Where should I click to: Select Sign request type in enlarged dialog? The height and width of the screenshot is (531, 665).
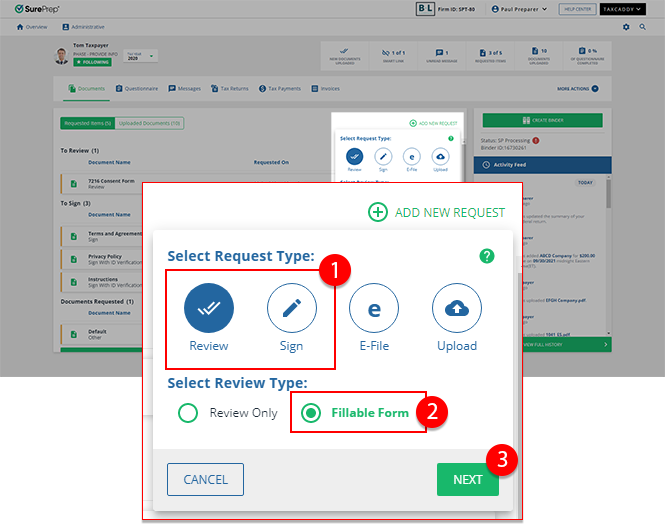[x=292, y=308]
